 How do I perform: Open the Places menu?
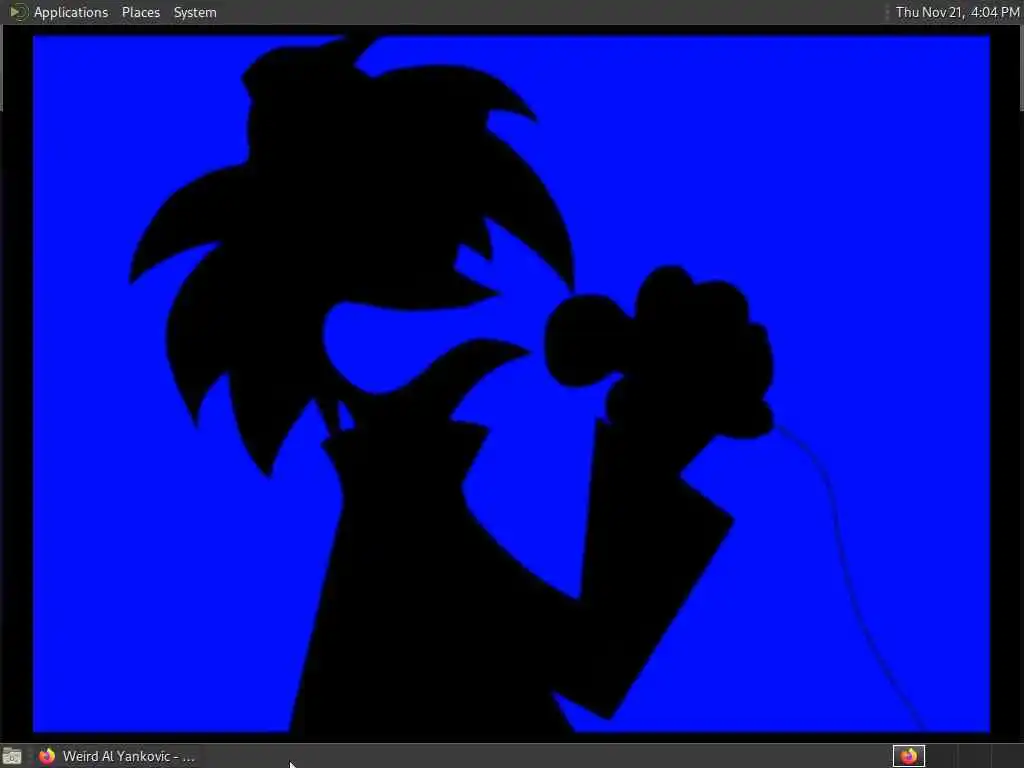pyautogui.click(x=140, y=12)
